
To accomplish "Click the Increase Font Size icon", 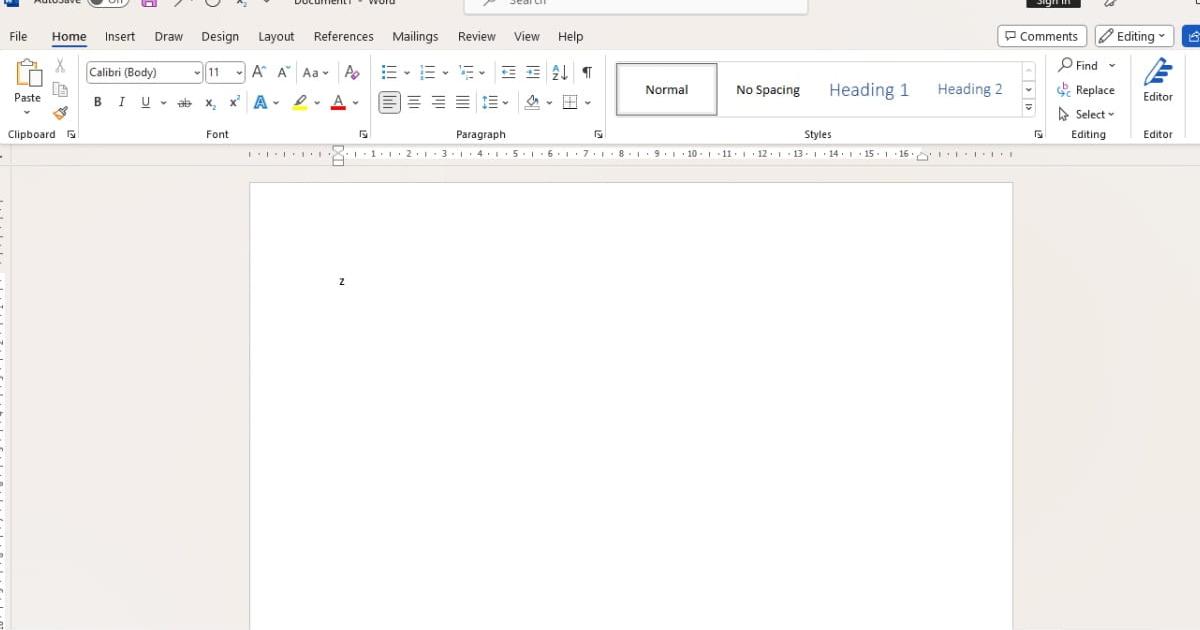I will [x=257, y=71].
